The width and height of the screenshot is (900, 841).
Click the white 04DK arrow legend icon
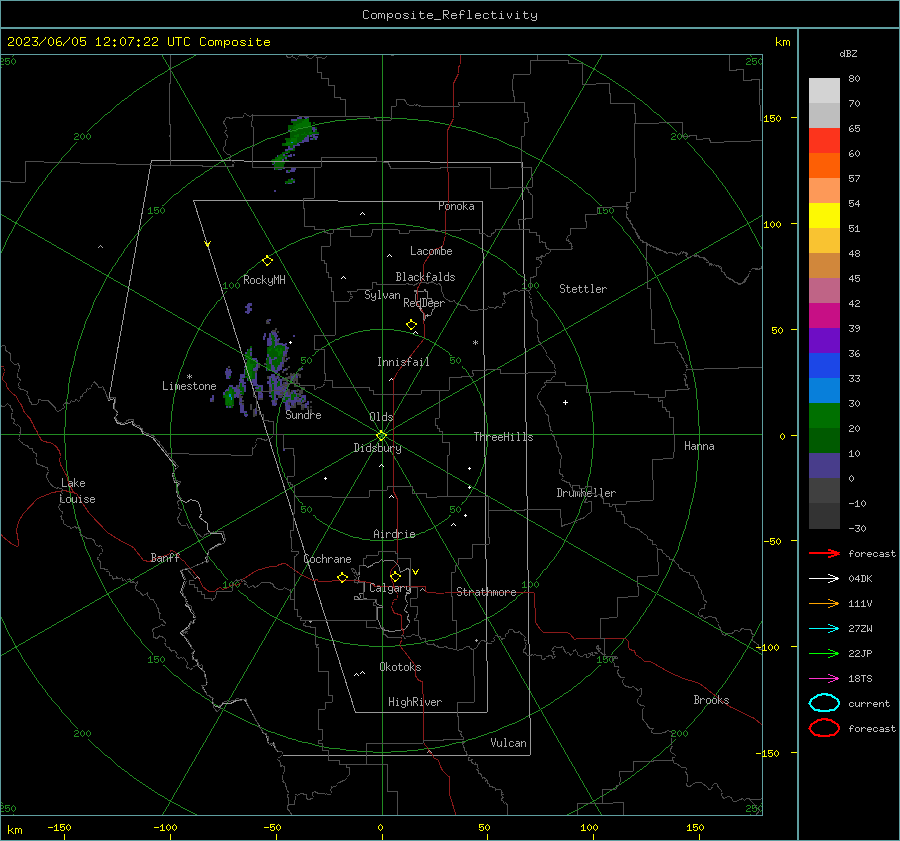pos(824,579)
